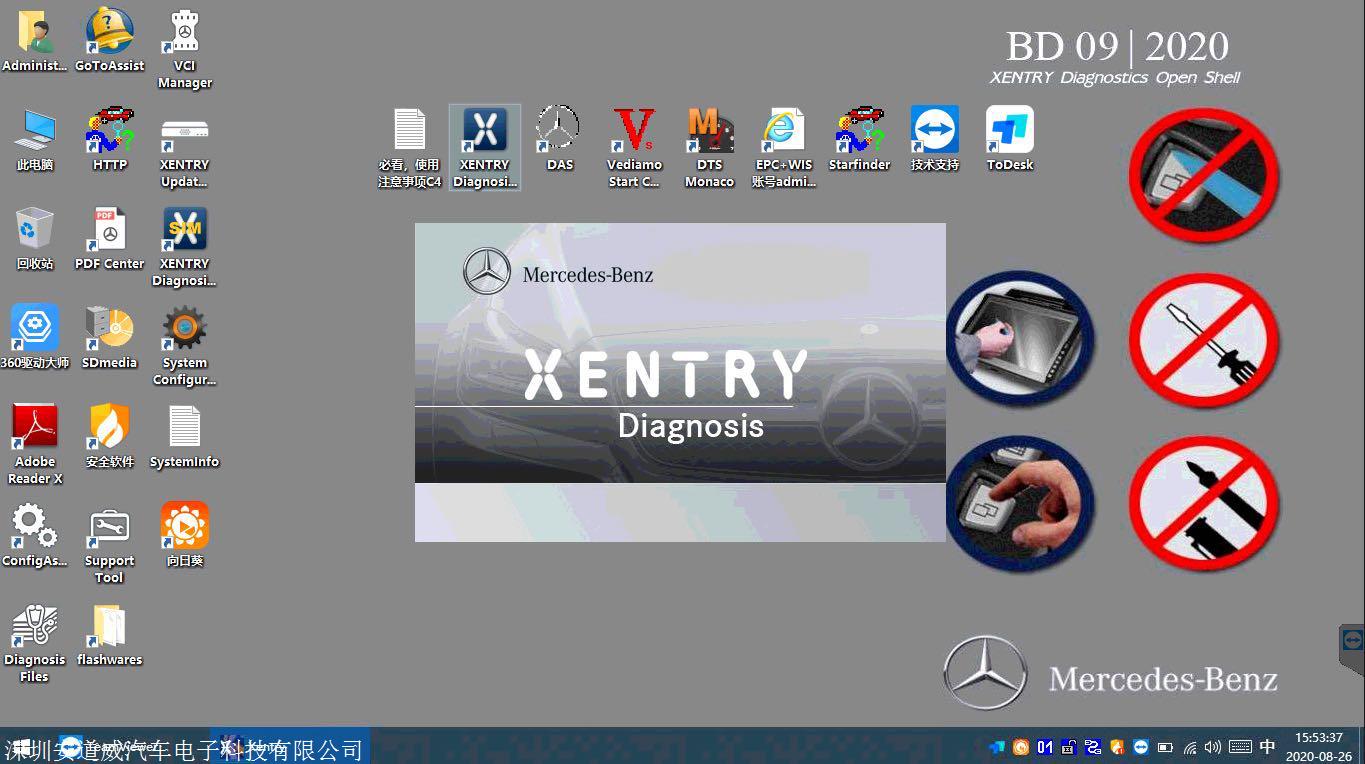Viewport: 1365px width, 764px height.
Task: Open 安全软件 security software shortcut
Action: tap(110, 437)
